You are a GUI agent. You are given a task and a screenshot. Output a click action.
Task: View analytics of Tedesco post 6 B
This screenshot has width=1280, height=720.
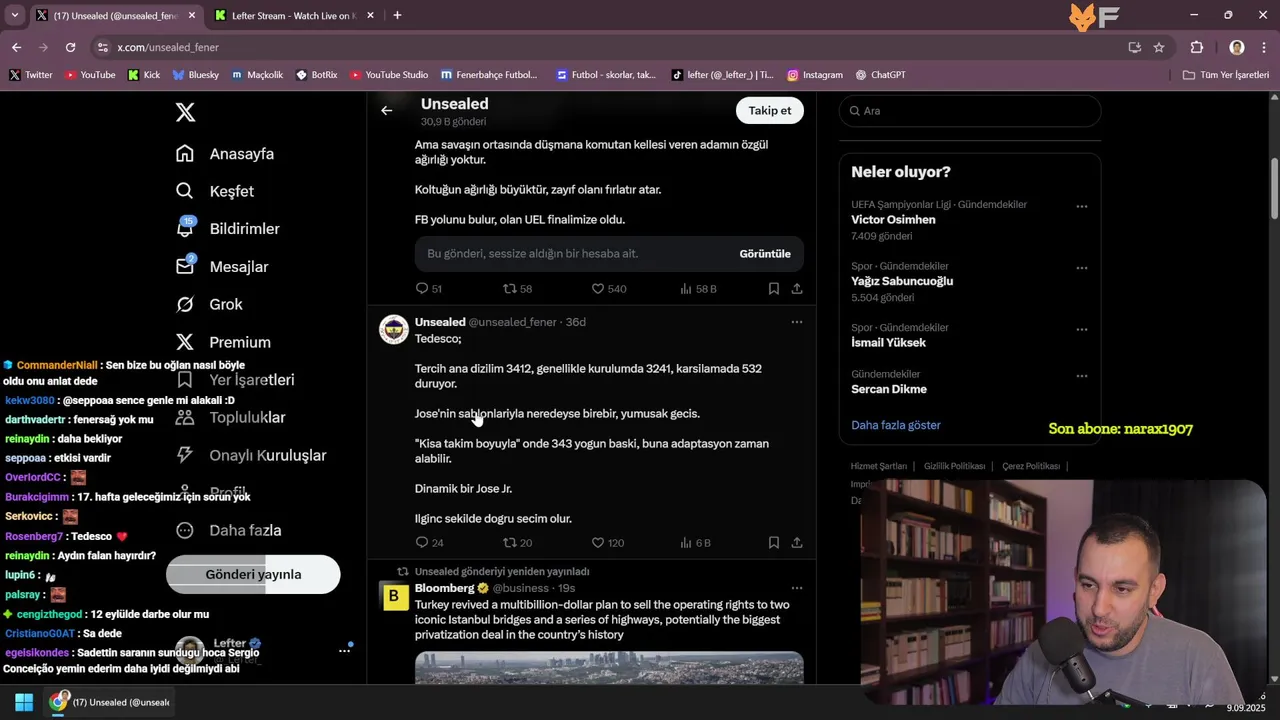[686, 542]
